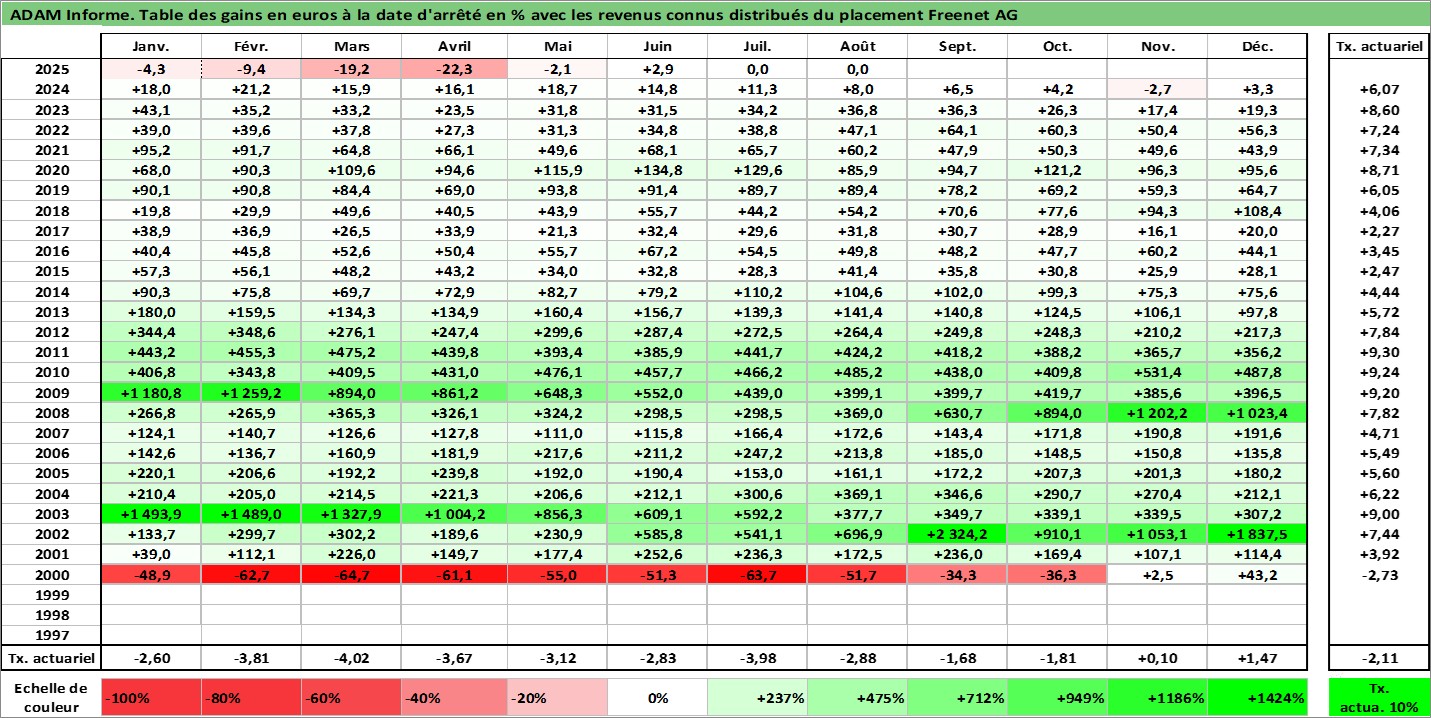Image resolution: width=1431 pixels, height=718 pixels.
Task: Select the Avril column header
Action: tap(455, 46)
